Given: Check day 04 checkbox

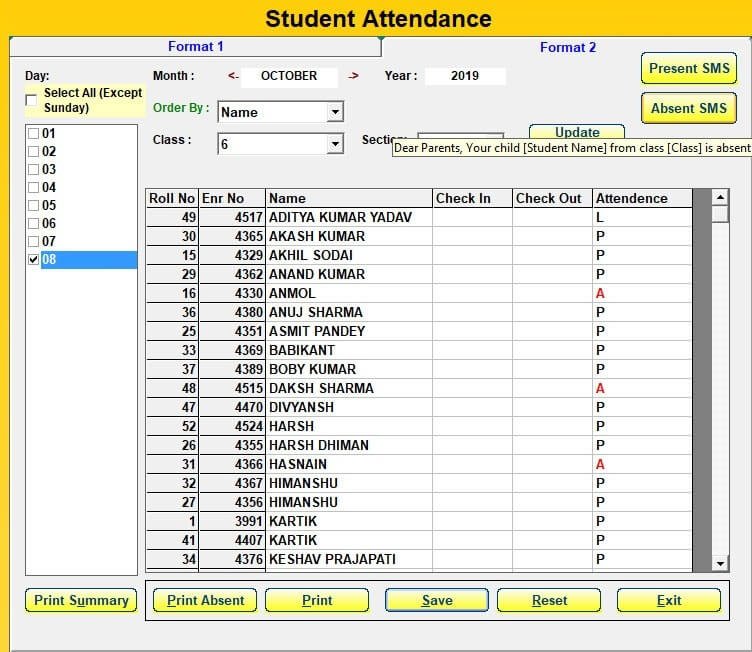Looking at the screenshot, I should tap(34, 188).
